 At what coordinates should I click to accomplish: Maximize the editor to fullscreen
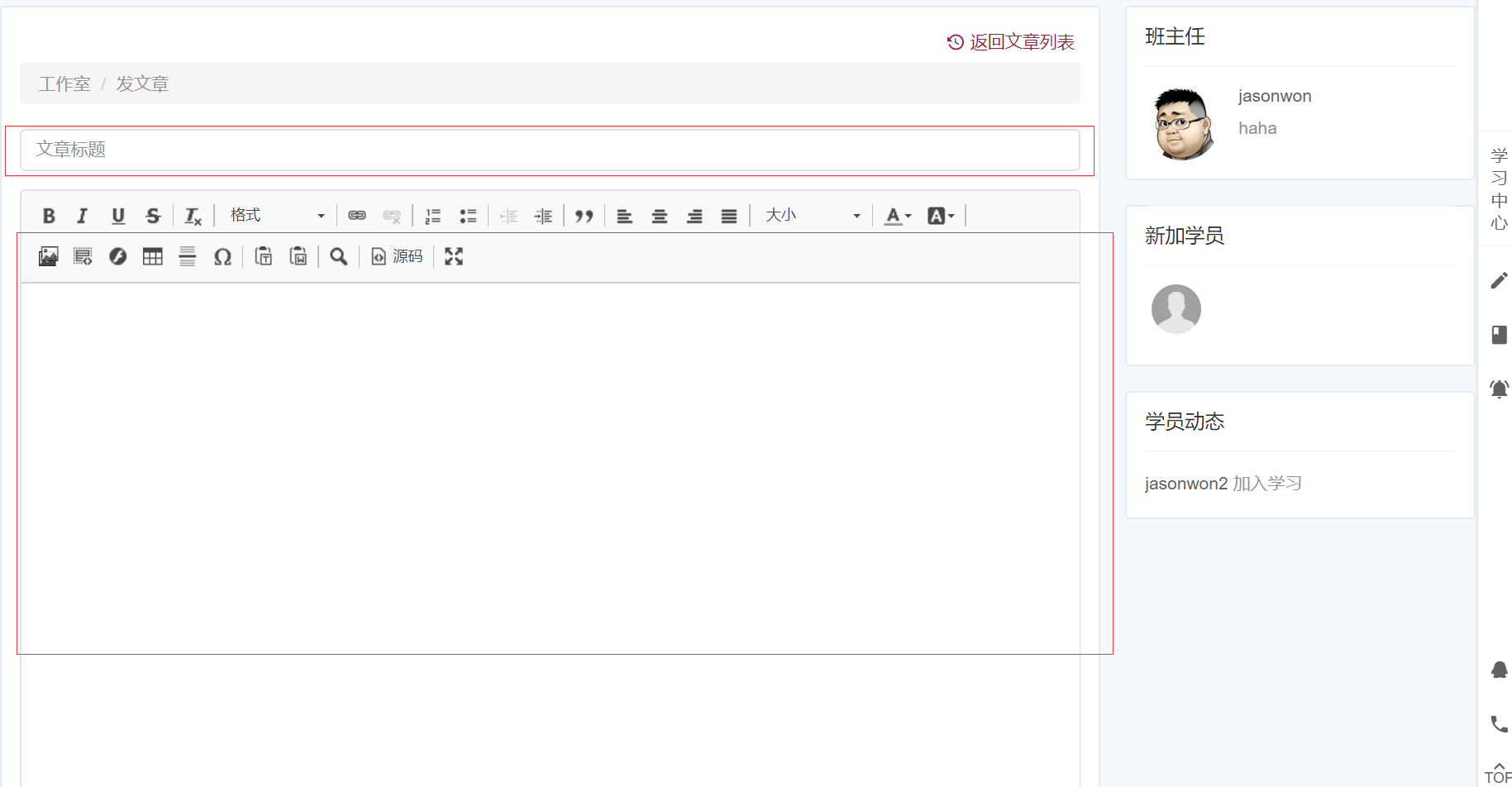pos(454,256)
